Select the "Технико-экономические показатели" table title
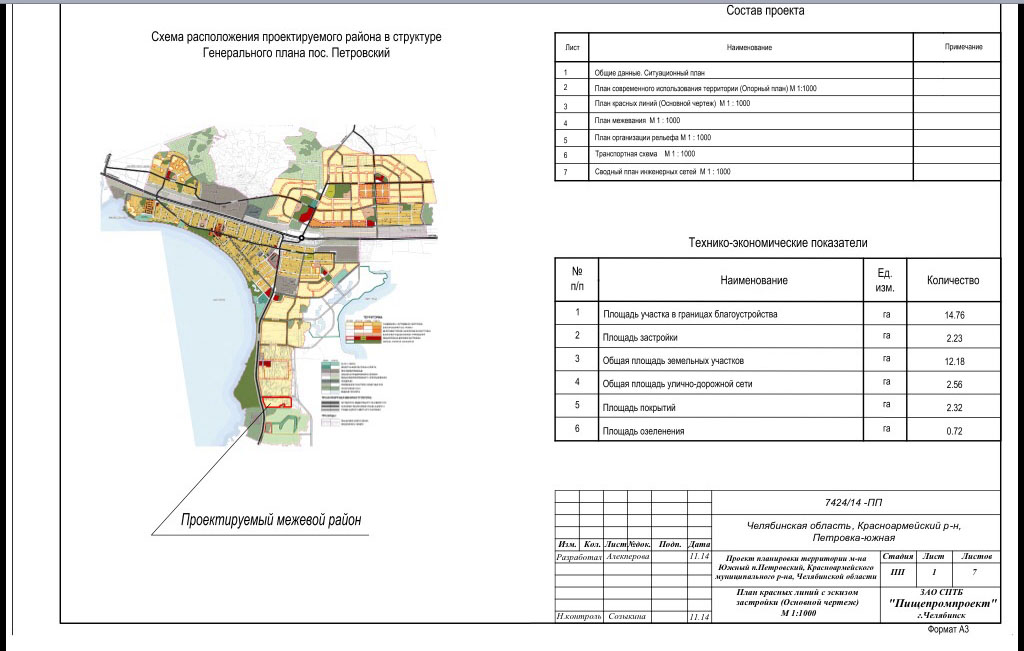 tap(778, 243)
